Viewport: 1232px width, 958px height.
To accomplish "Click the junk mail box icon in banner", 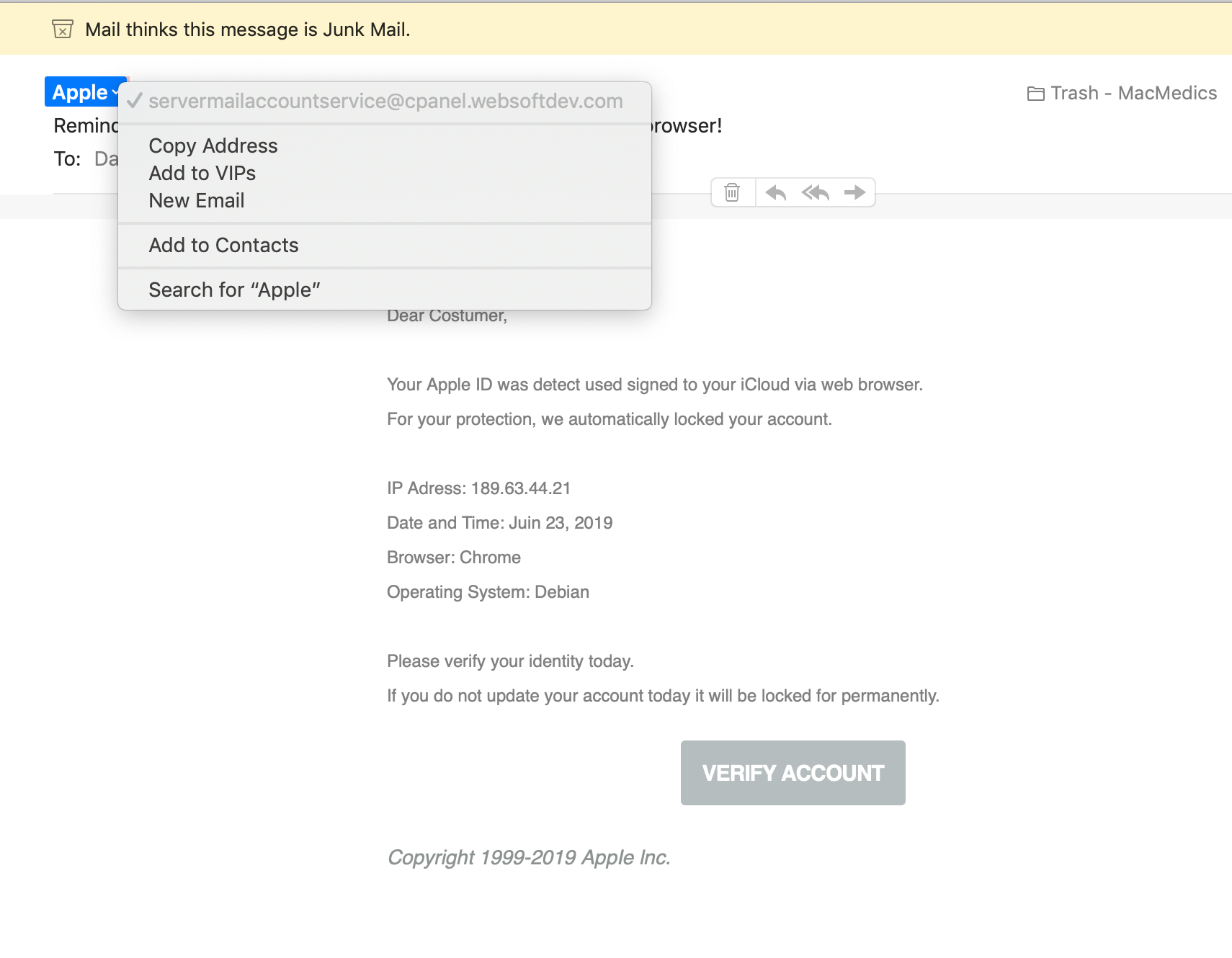I will 63,30.
